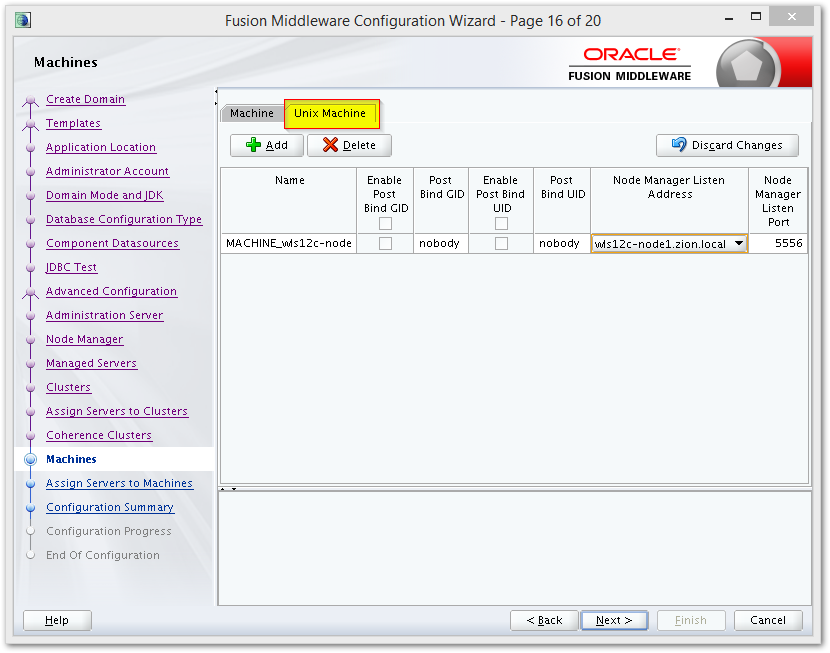Go to the Managed Servers step
The image size is (830, 653).
tap(91, 363)
